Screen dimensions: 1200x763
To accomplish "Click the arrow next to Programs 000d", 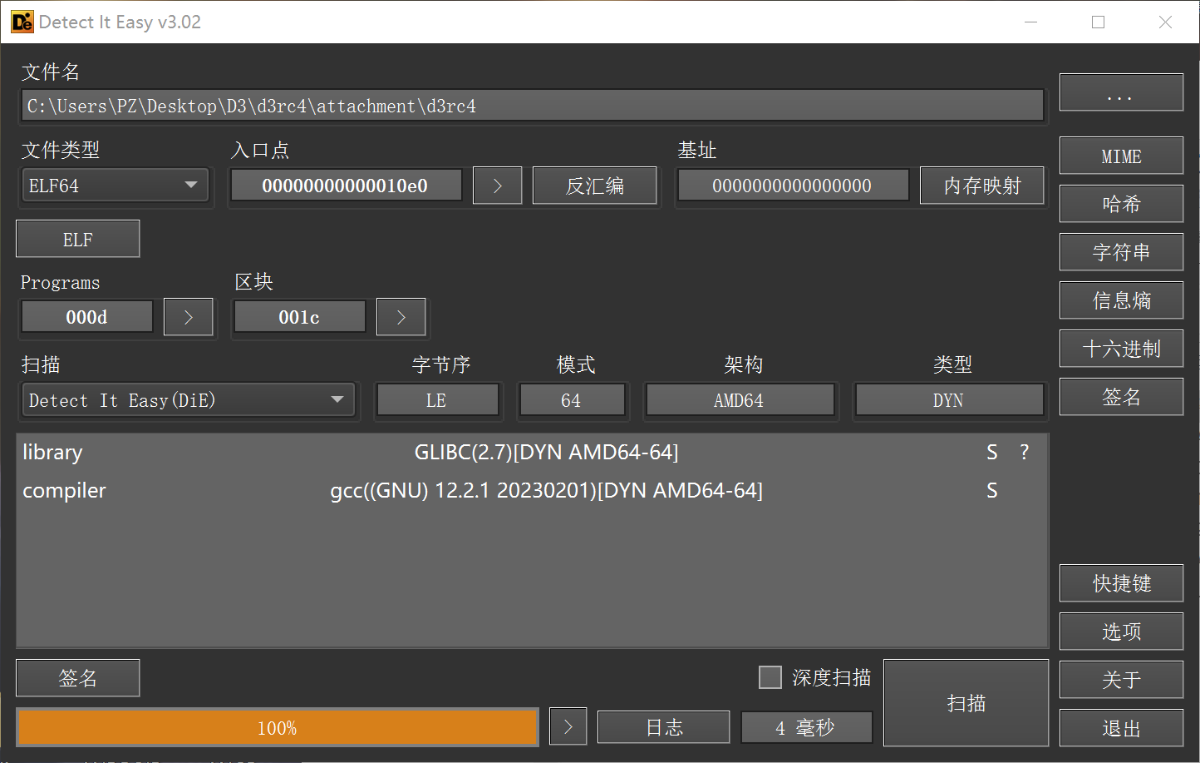I will (x=189, y=317).
